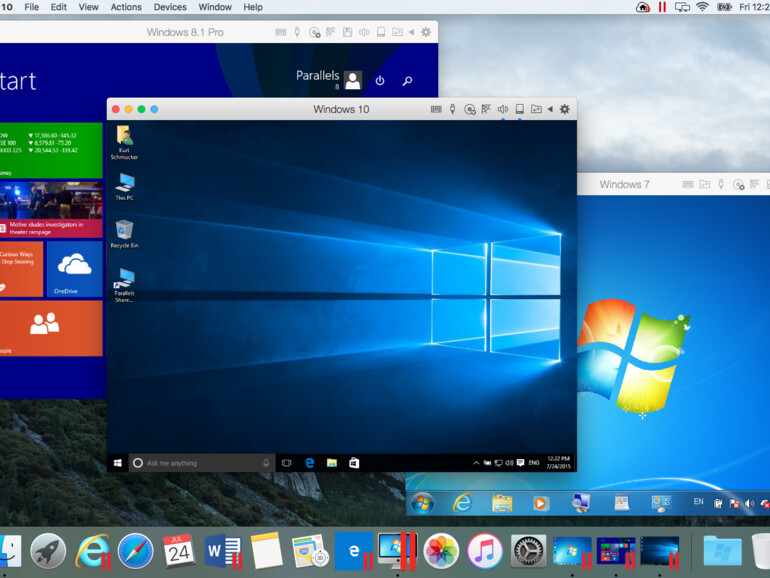770x578 pixels.
Task: Click the 12:22 PM clock in Windows 10
Action: tap(558, 463)
